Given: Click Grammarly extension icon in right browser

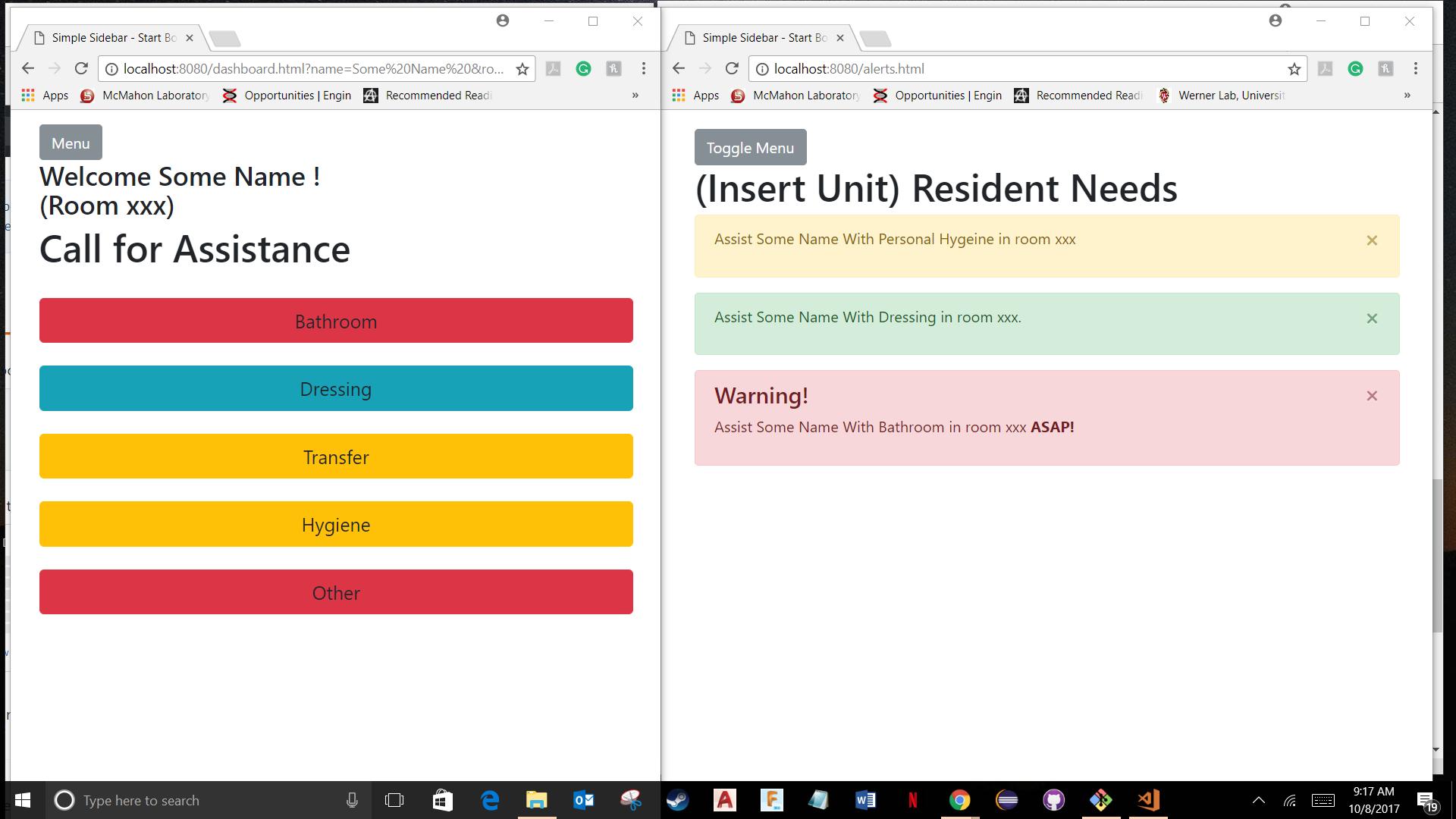Looking at the screenshot, I should [1355, 69].
